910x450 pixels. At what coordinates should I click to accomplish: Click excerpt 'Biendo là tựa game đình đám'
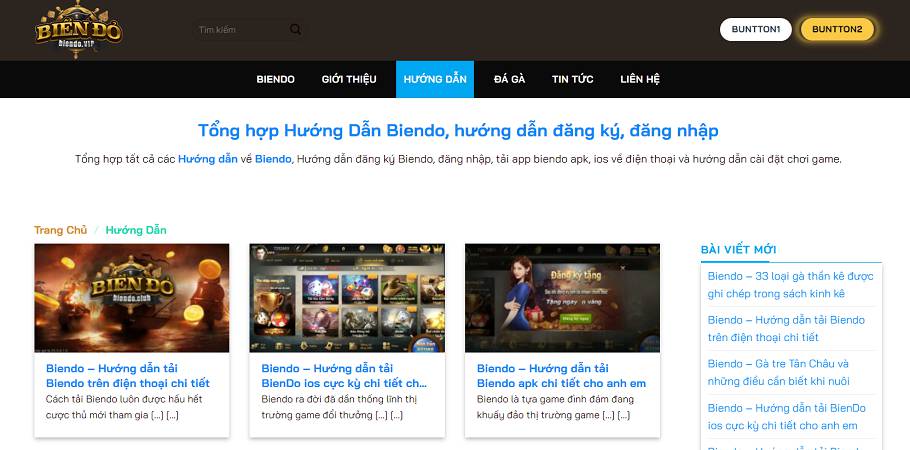(x=555, y=407)
